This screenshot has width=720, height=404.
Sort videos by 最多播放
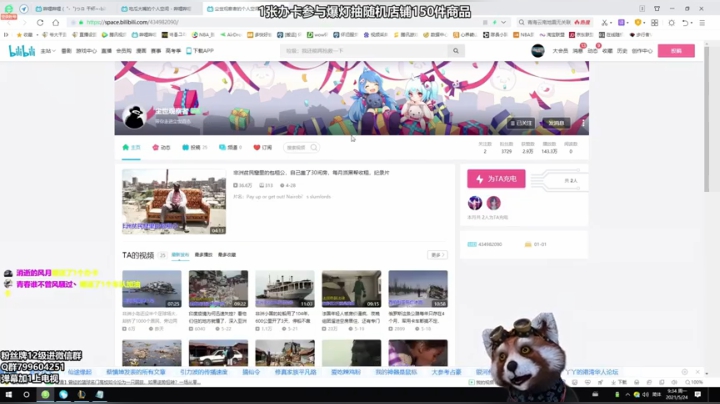pyautogui.click(x=203, y=255)
